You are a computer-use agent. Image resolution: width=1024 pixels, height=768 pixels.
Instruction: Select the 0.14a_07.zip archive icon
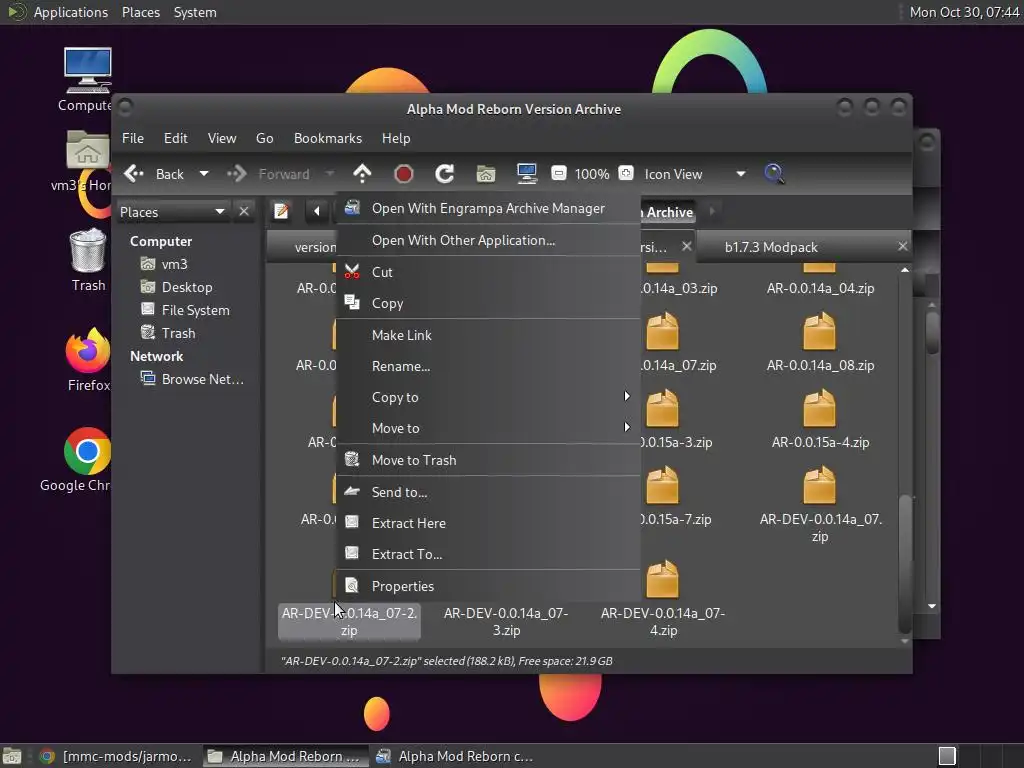[x=662, y=332]
